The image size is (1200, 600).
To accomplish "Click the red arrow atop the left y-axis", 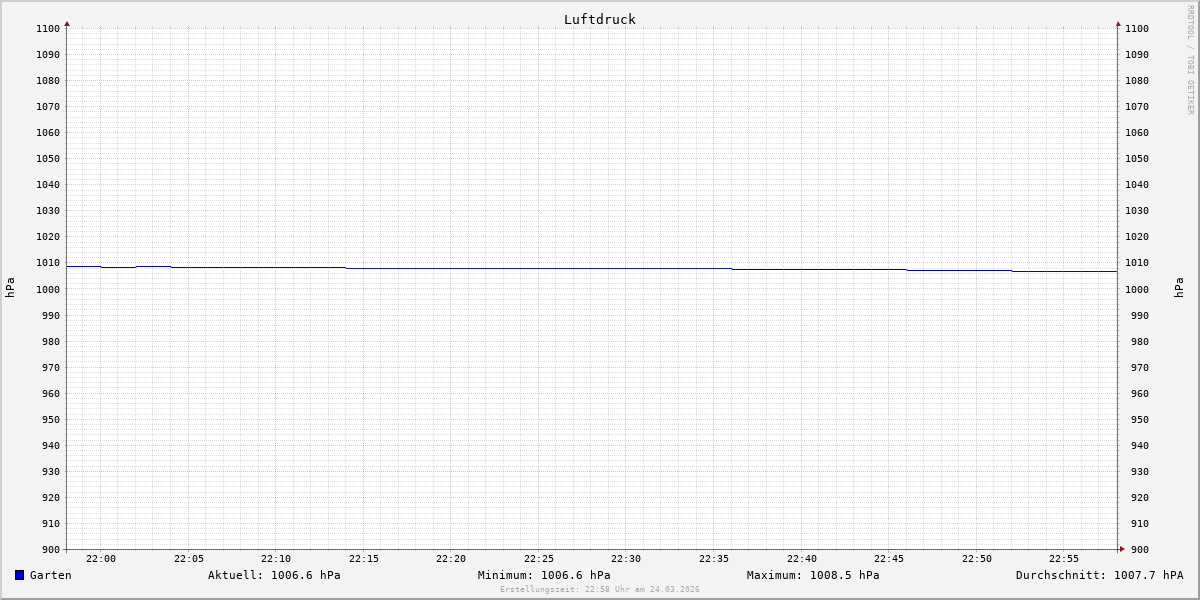I will pyautogui.click(x=67, y=23).
